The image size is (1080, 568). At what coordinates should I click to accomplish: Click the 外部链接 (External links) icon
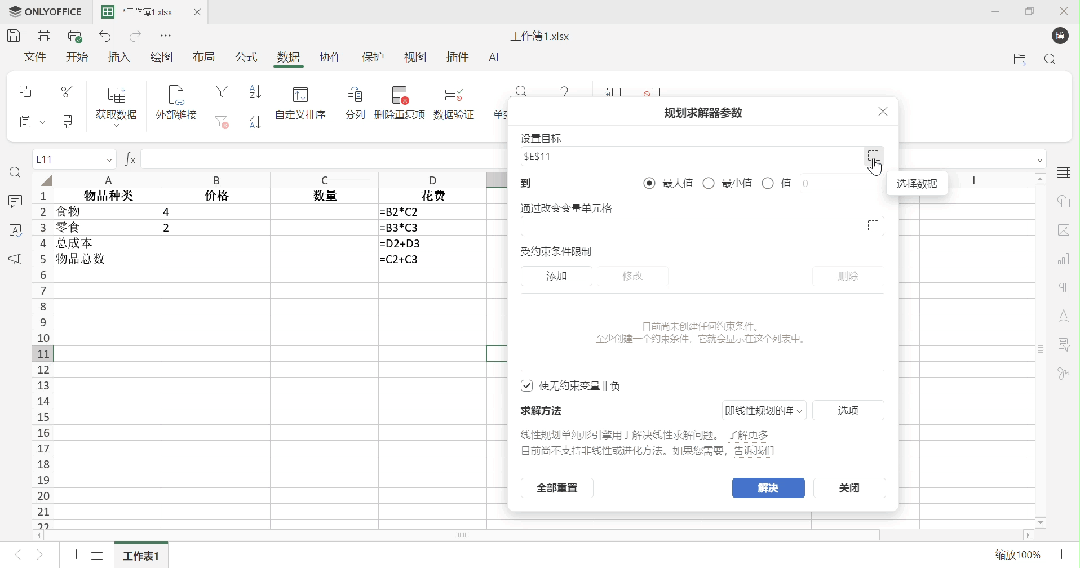(x=176, y=95)
